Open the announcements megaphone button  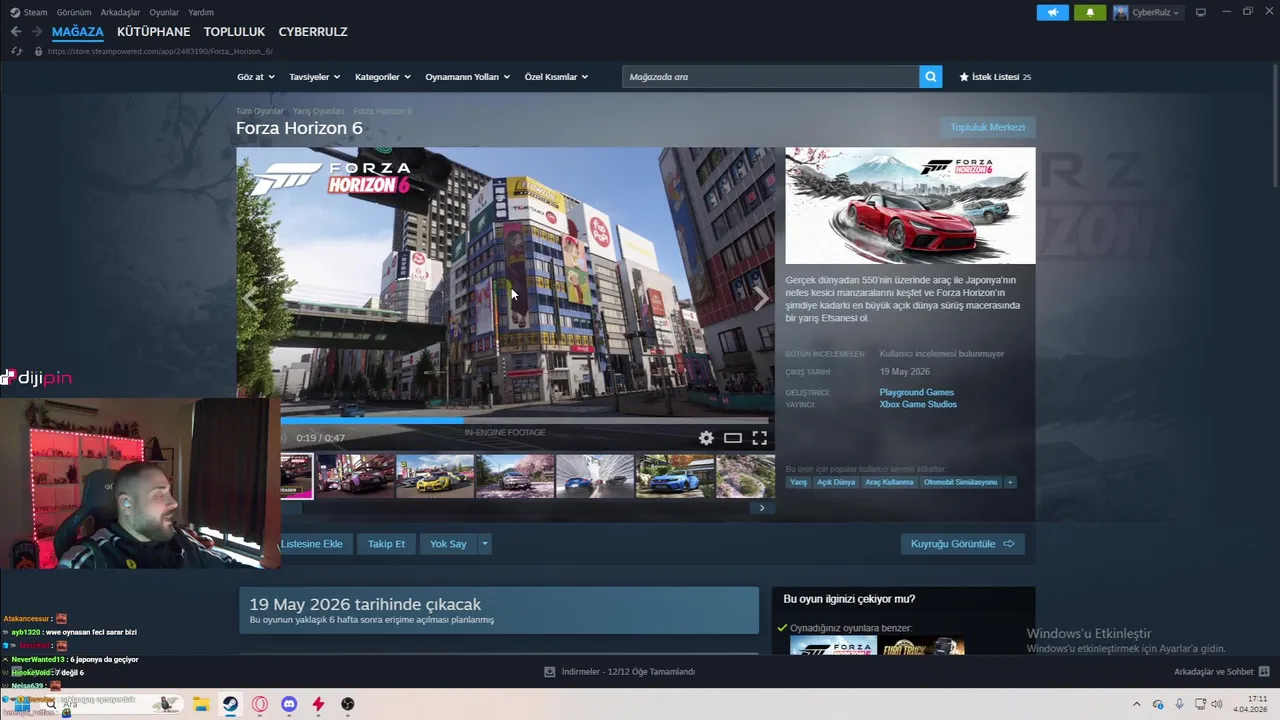coord(1052,12)
